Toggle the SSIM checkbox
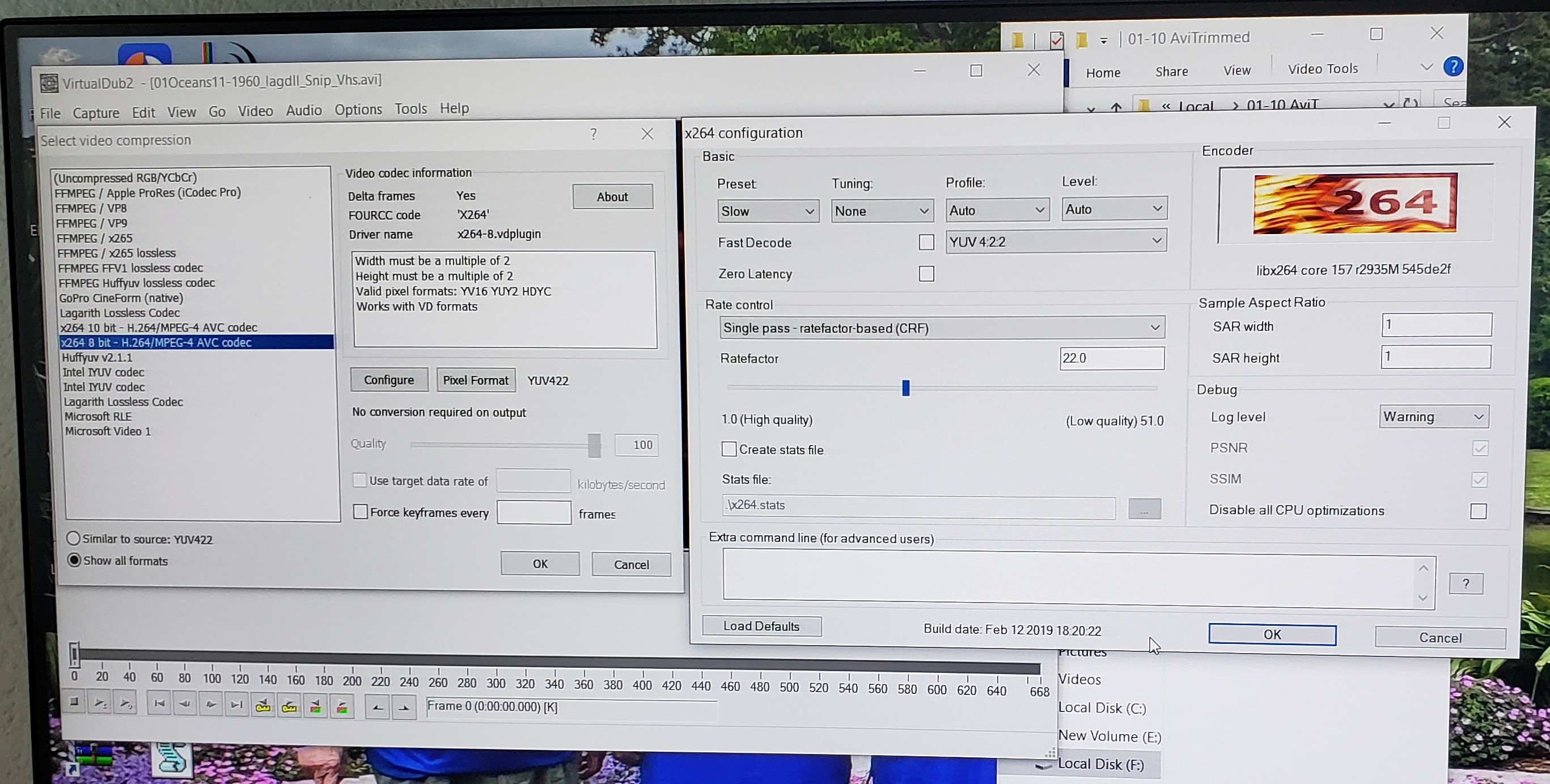The height and width of the screenshot is (784, 1550). [1479, 480]
